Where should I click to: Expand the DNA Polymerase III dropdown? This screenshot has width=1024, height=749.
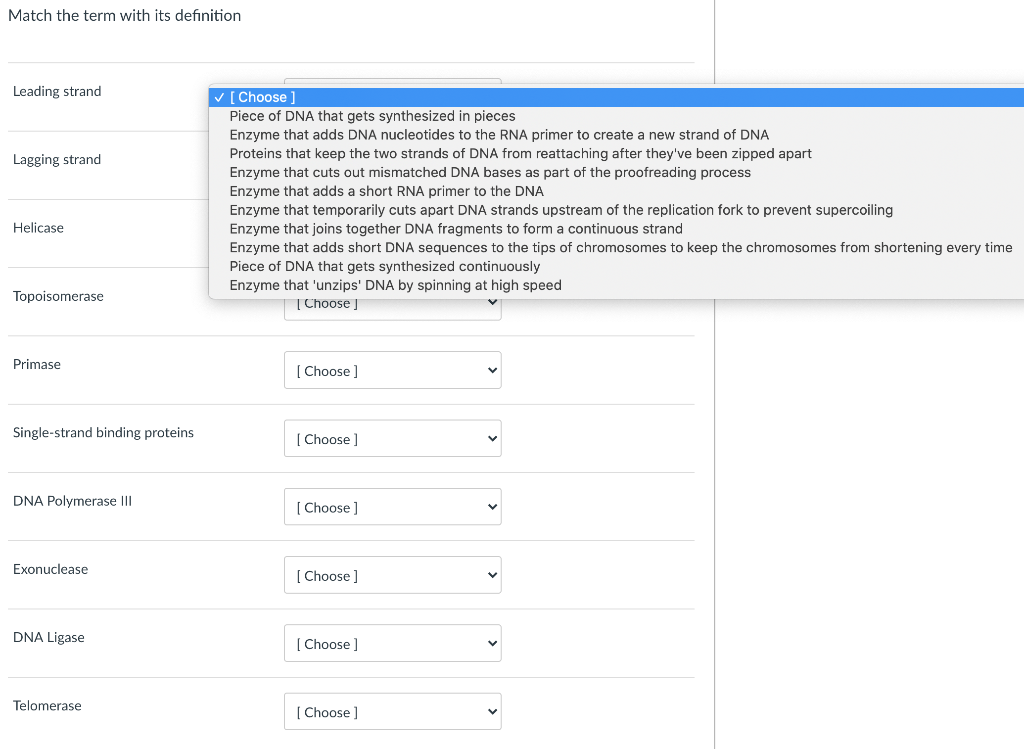pos(392,508)
